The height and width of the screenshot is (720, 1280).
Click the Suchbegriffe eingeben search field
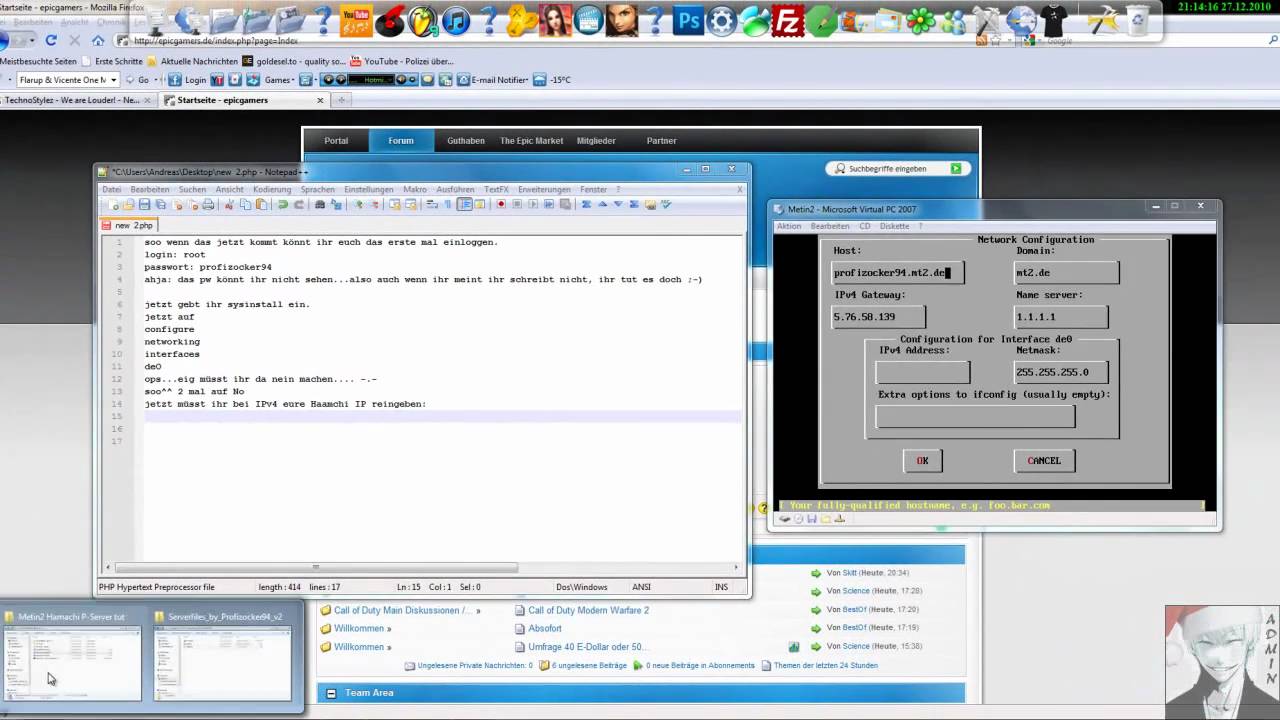(x=890, y=168)
